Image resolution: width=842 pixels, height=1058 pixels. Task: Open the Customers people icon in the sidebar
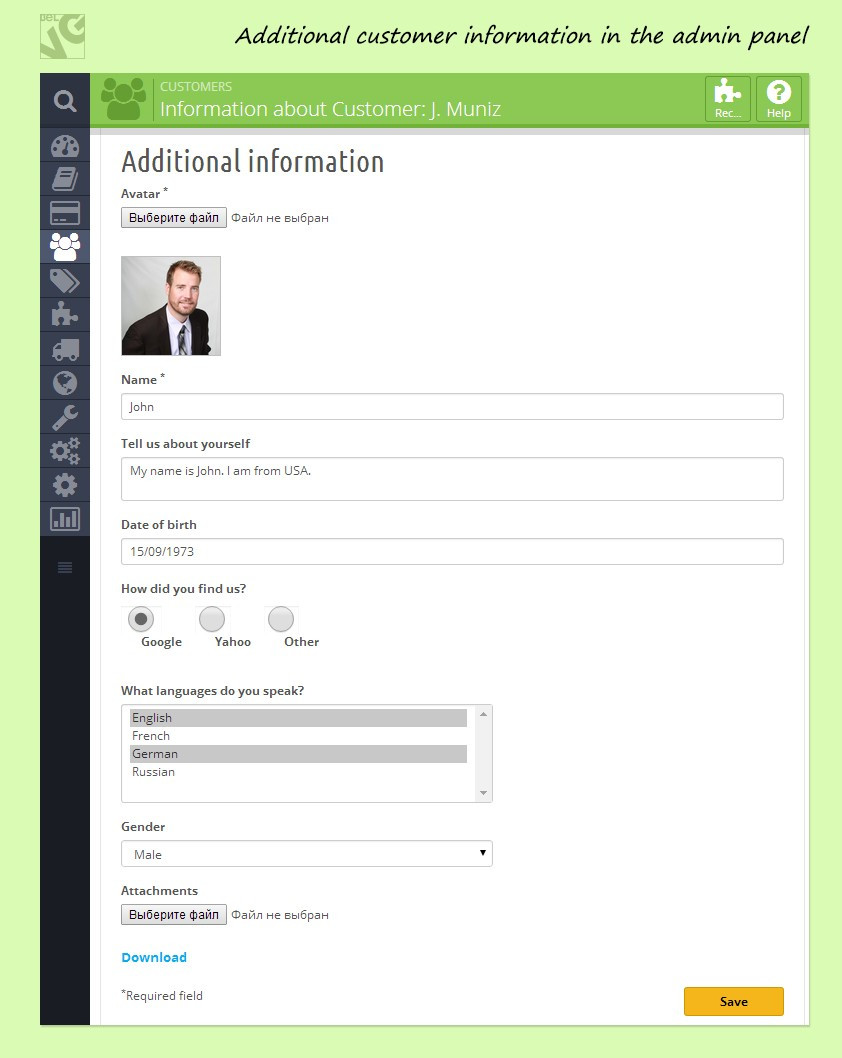65,247
